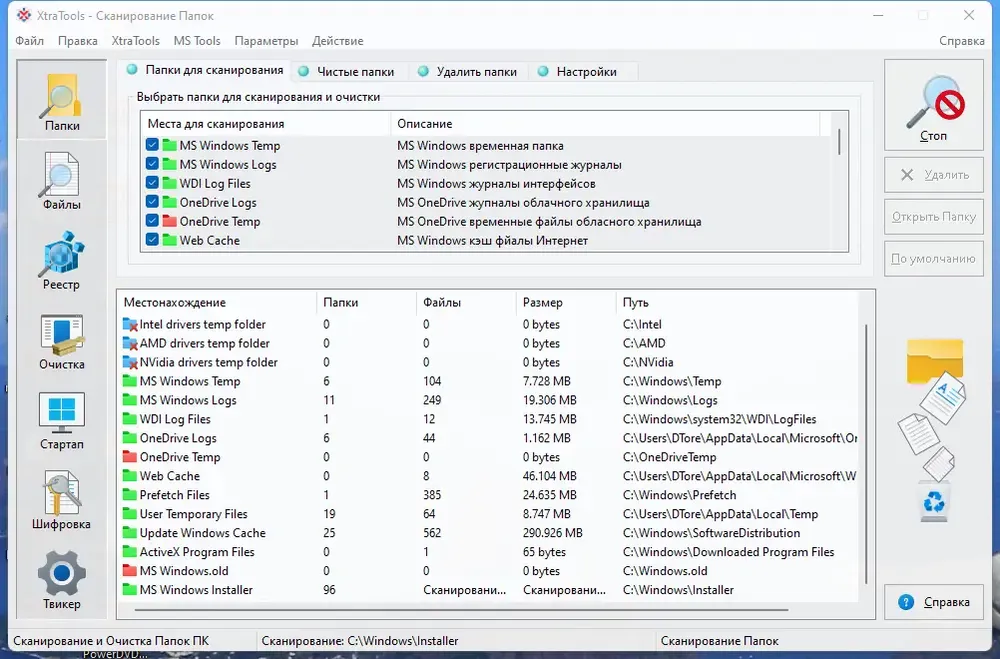Uncheck Web Cache scan location
Viewport: 1000px width, 659px height.
[x=152, y=240]
